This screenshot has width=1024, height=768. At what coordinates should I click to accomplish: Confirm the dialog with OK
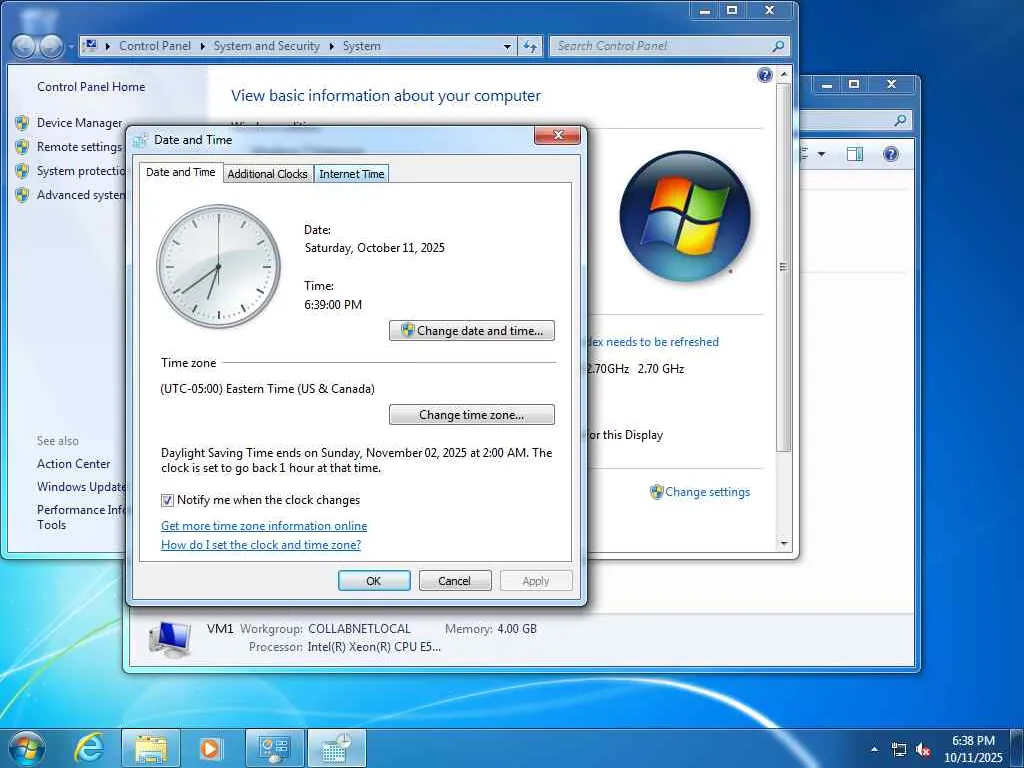click(374, 581)
